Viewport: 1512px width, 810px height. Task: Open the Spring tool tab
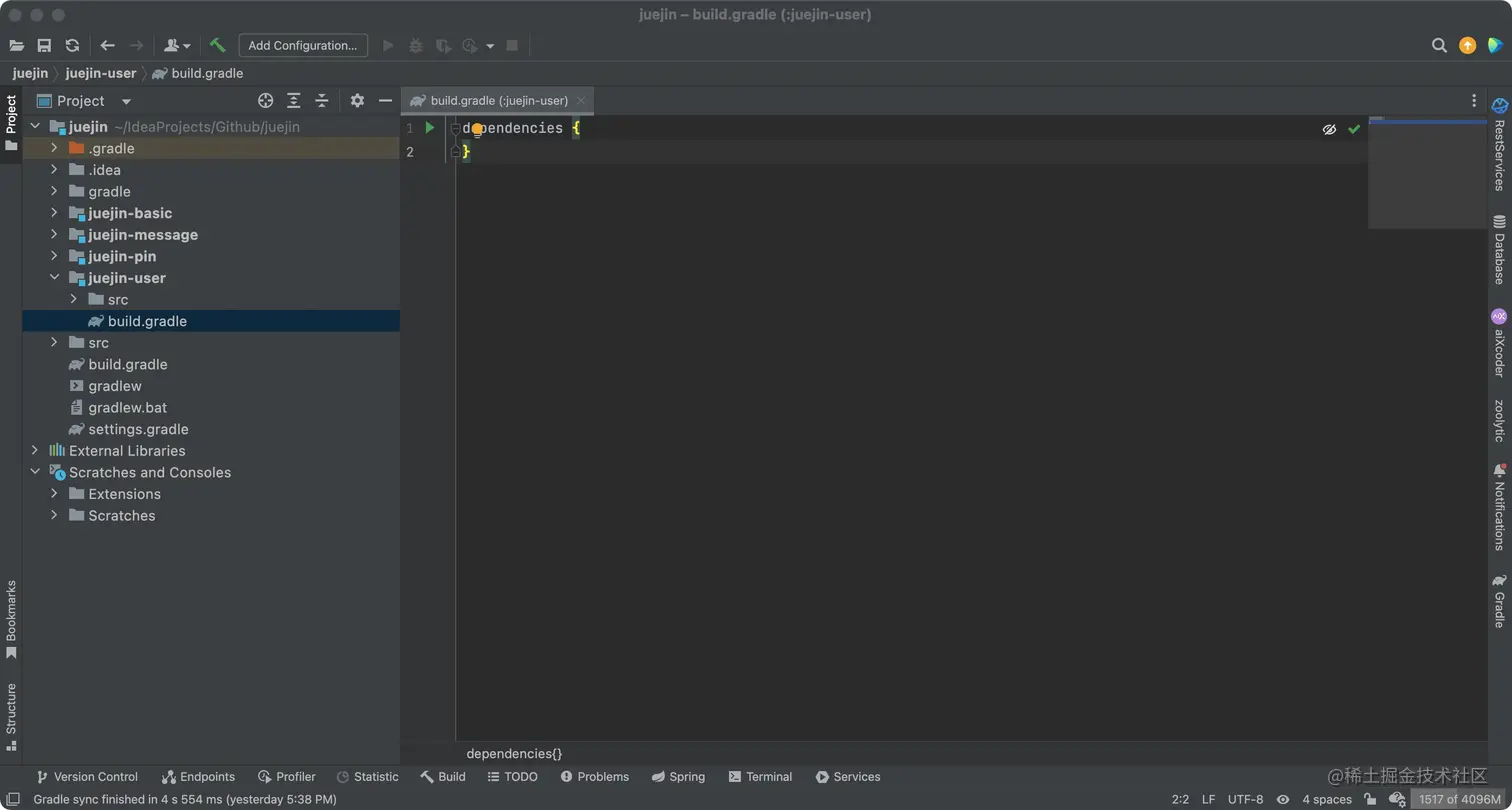(678, 777)
